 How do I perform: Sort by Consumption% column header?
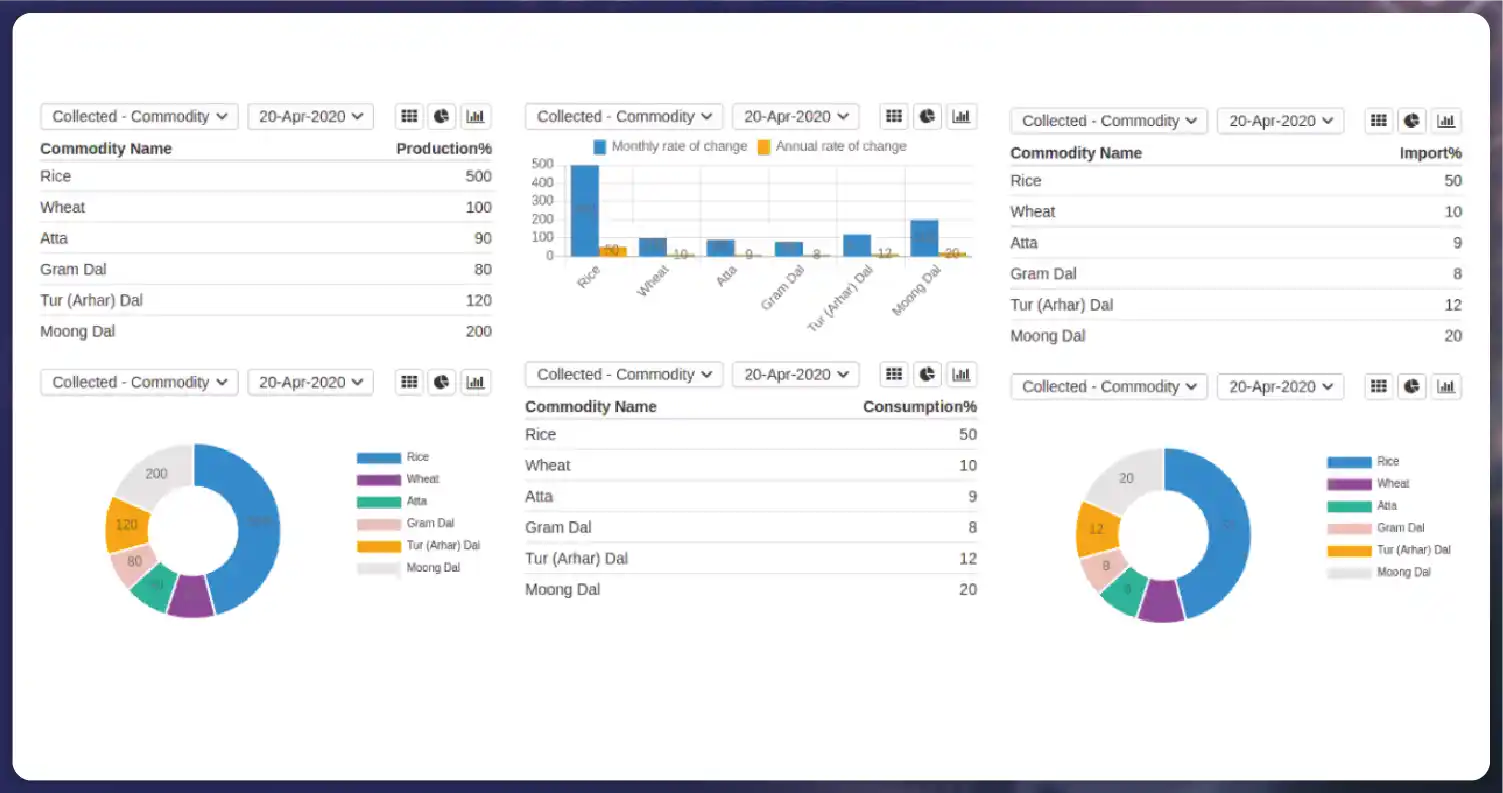pyautogui.click(x=920, y=407)
